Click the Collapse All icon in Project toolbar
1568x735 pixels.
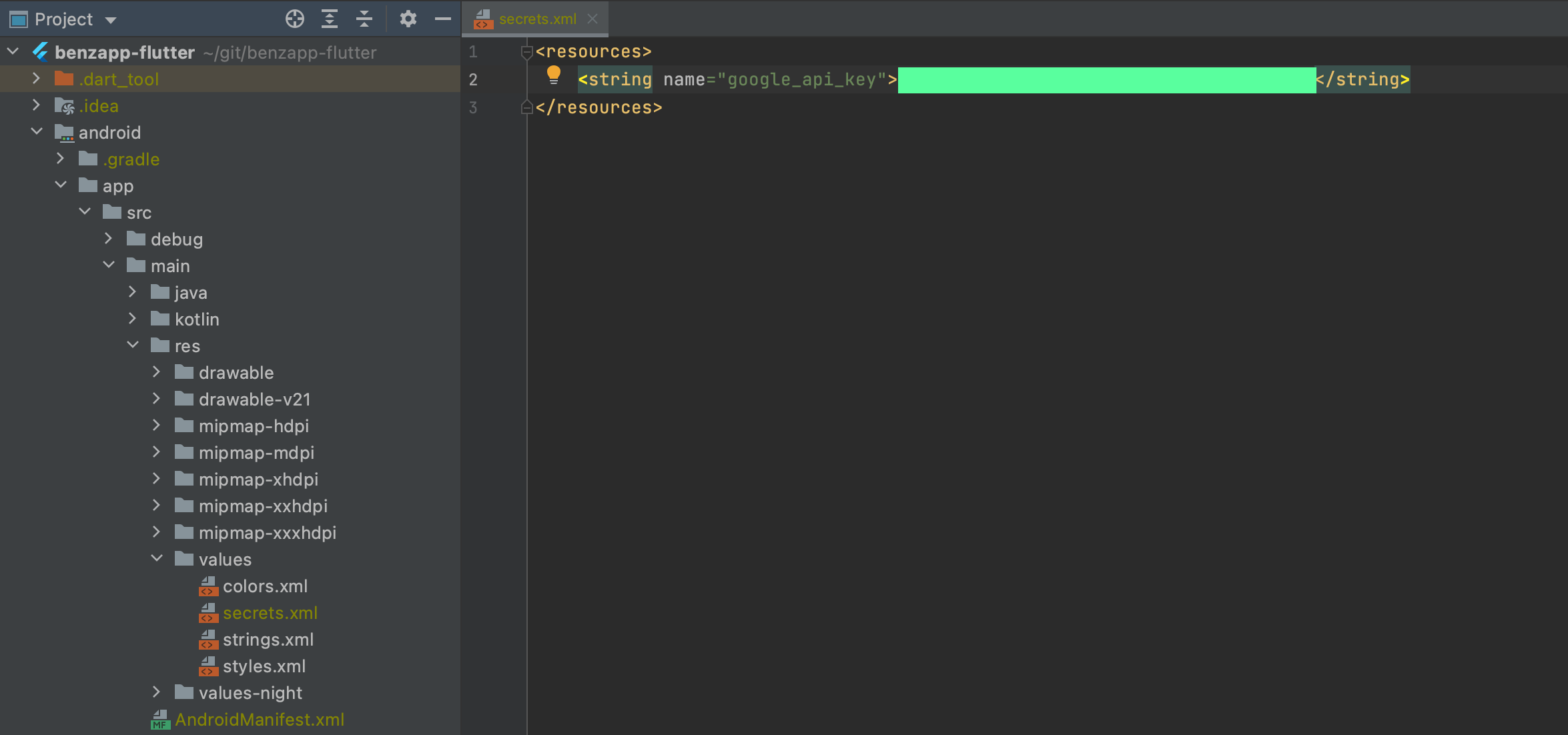click(x=364, y=19)
